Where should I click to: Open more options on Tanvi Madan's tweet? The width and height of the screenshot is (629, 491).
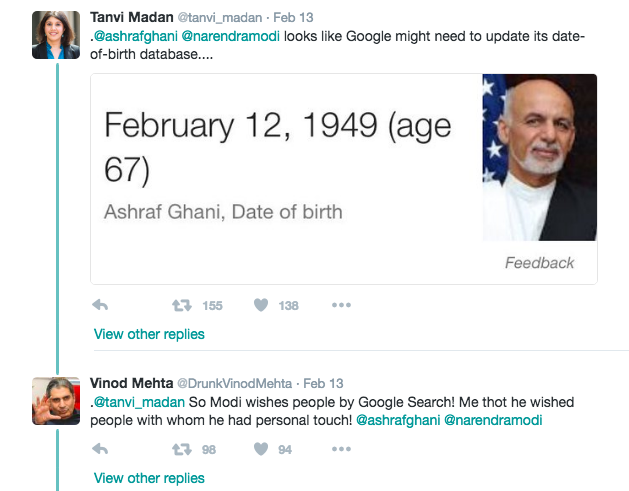point(341,305)
